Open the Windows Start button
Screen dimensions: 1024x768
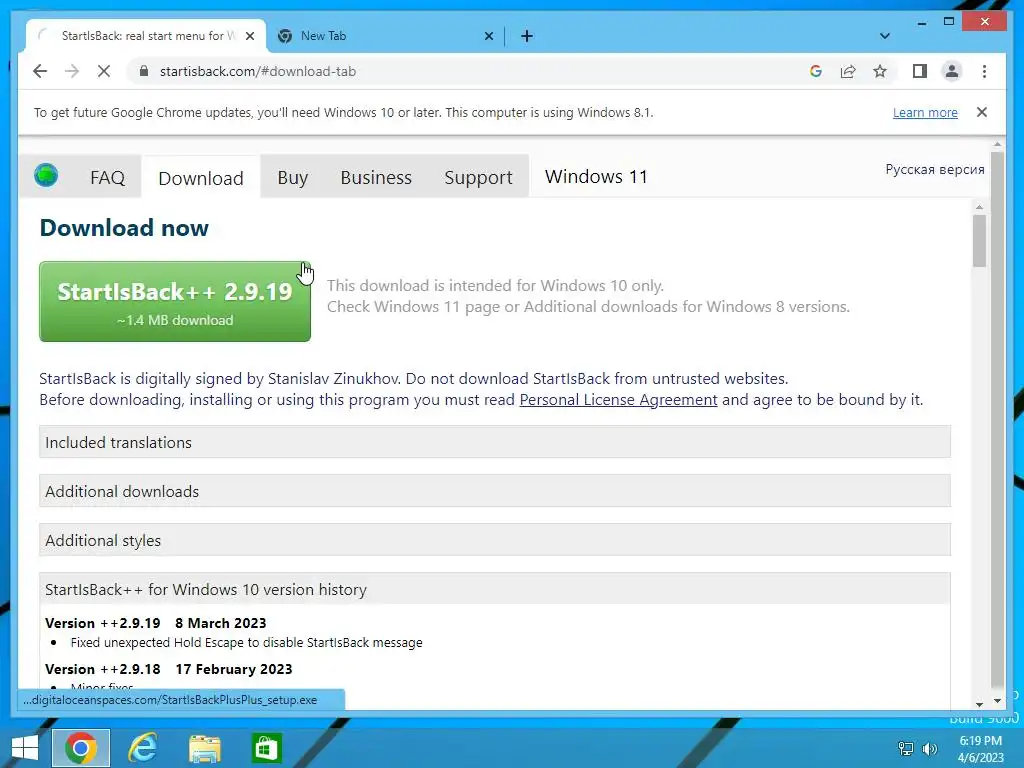25,748
